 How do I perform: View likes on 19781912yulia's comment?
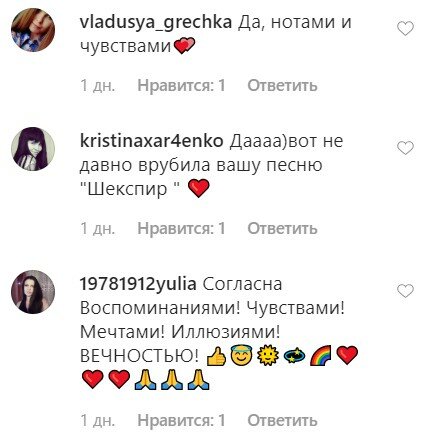[181, 421]
